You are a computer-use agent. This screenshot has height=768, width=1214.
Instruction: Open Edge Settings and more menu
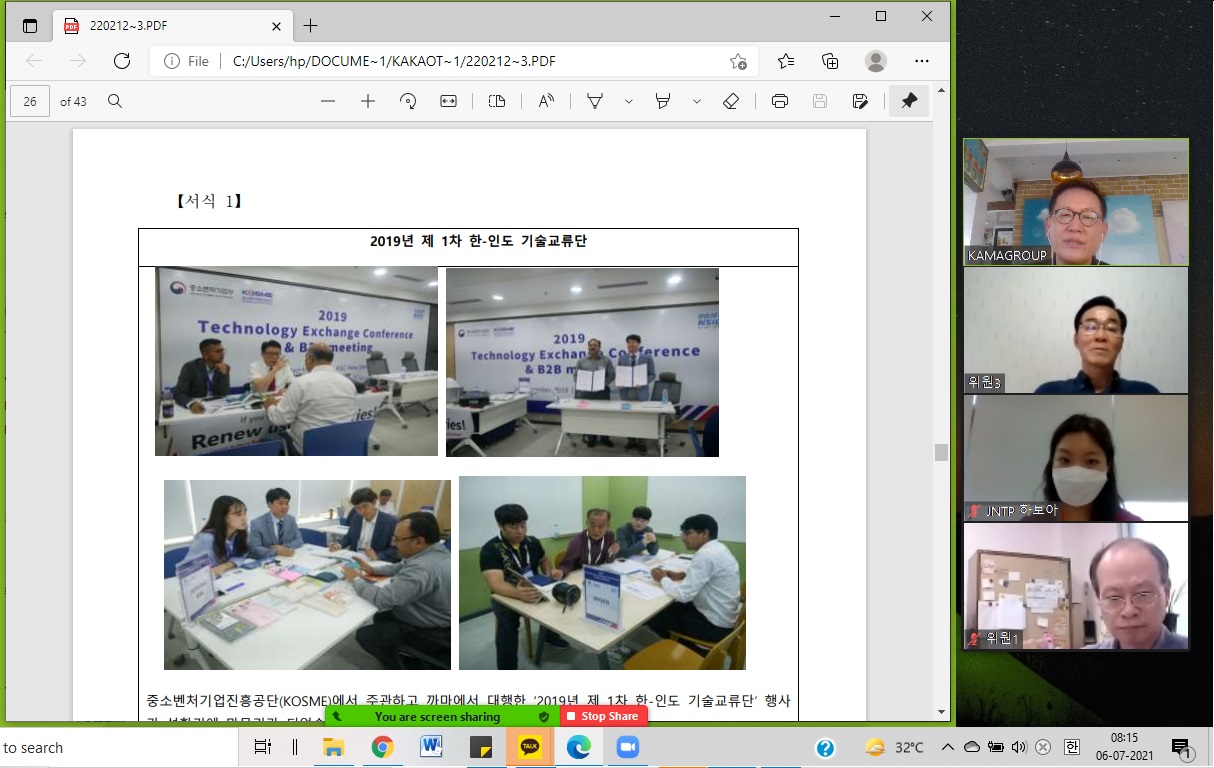pyautogui.click(x=922, y=61)
